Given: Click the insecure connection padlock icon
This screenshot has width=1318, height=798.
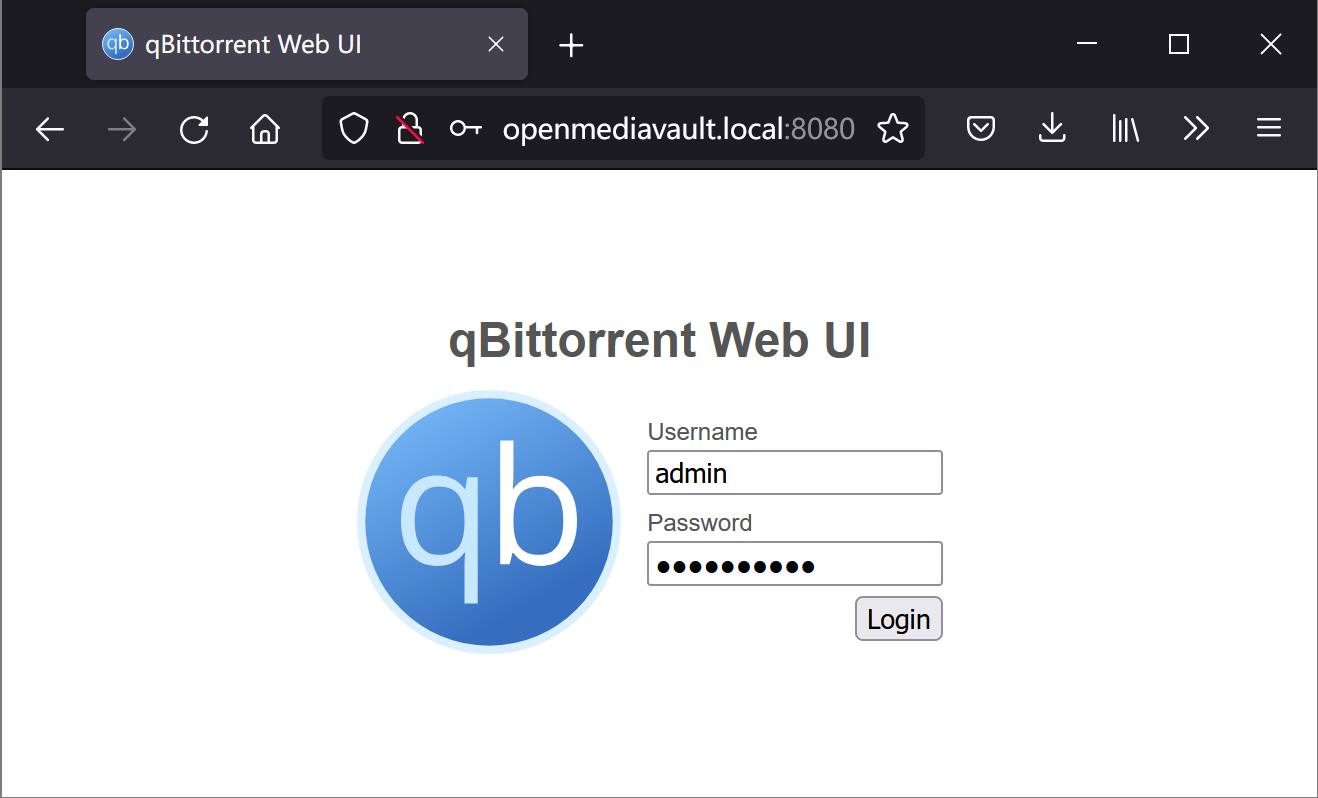Looking at the screenshot, I should pyautogui.click(x=410, y=129).
